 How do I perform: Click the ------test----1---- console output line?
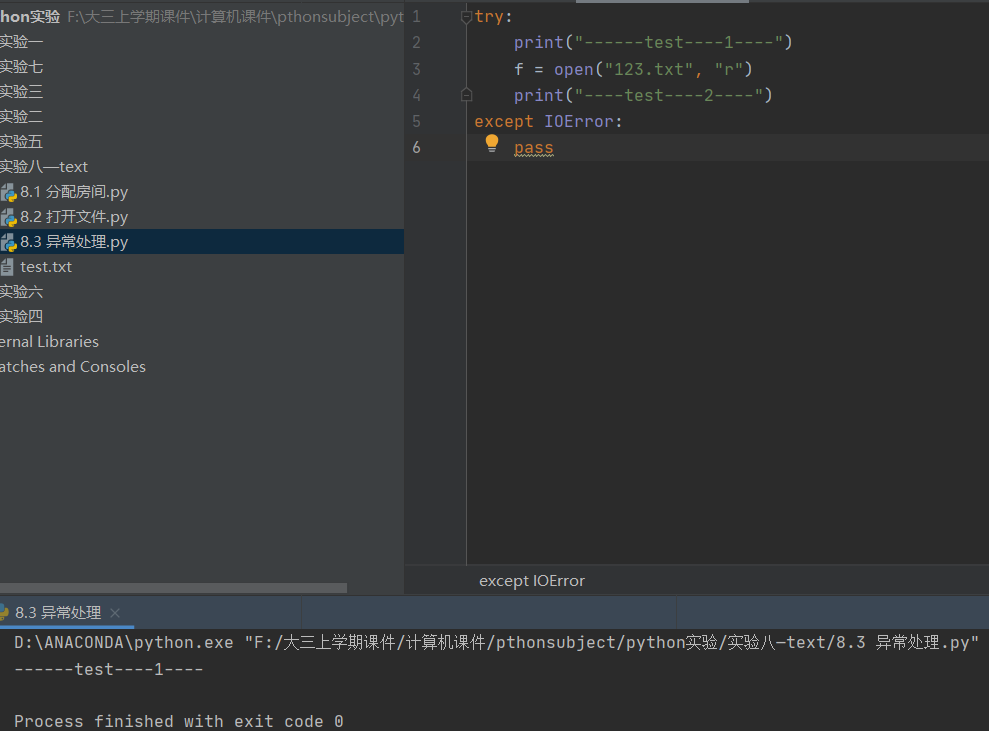pos(108,669)
